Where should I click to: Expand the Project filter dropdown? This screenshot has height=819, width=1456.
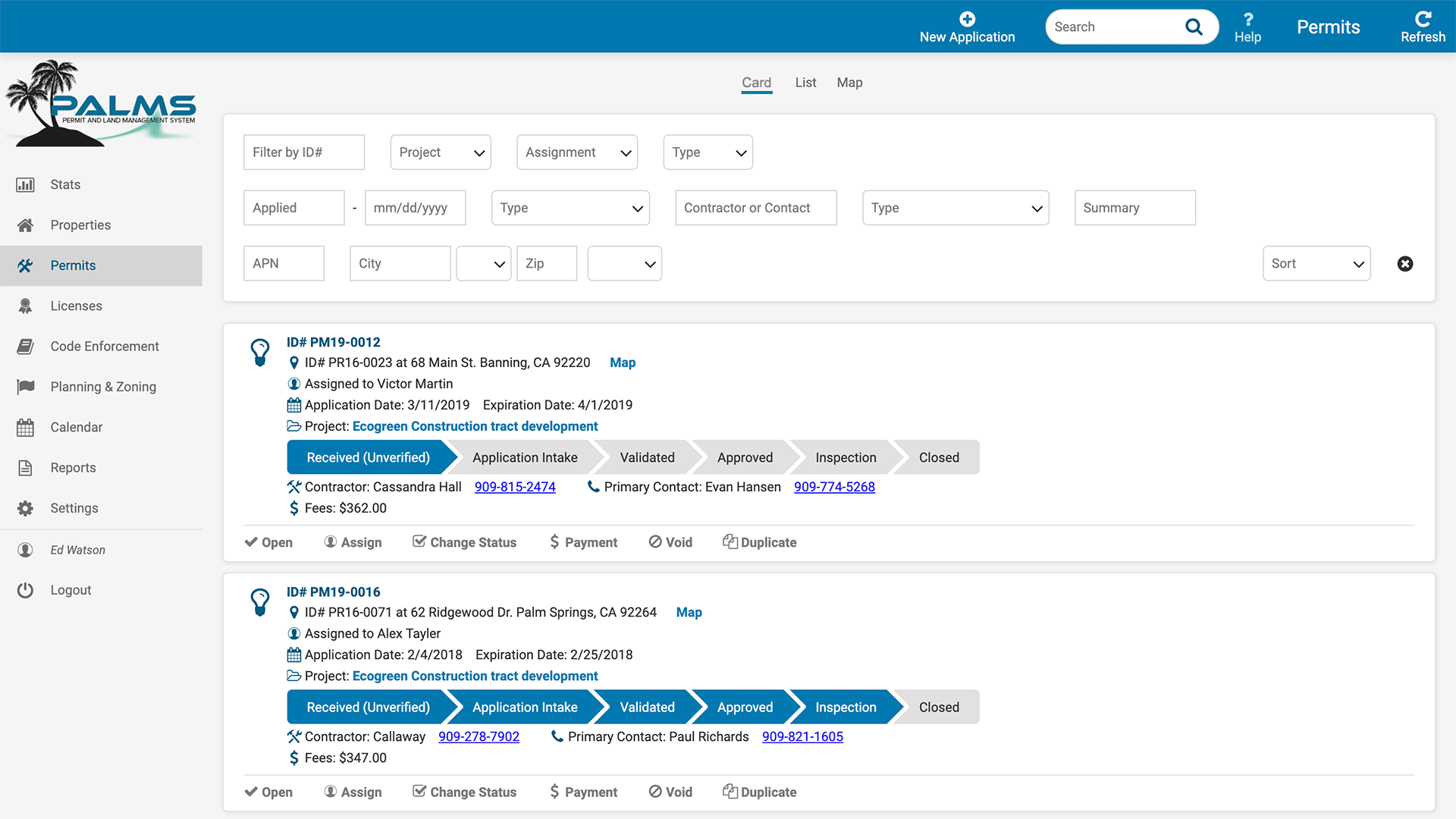pos(441,152)
